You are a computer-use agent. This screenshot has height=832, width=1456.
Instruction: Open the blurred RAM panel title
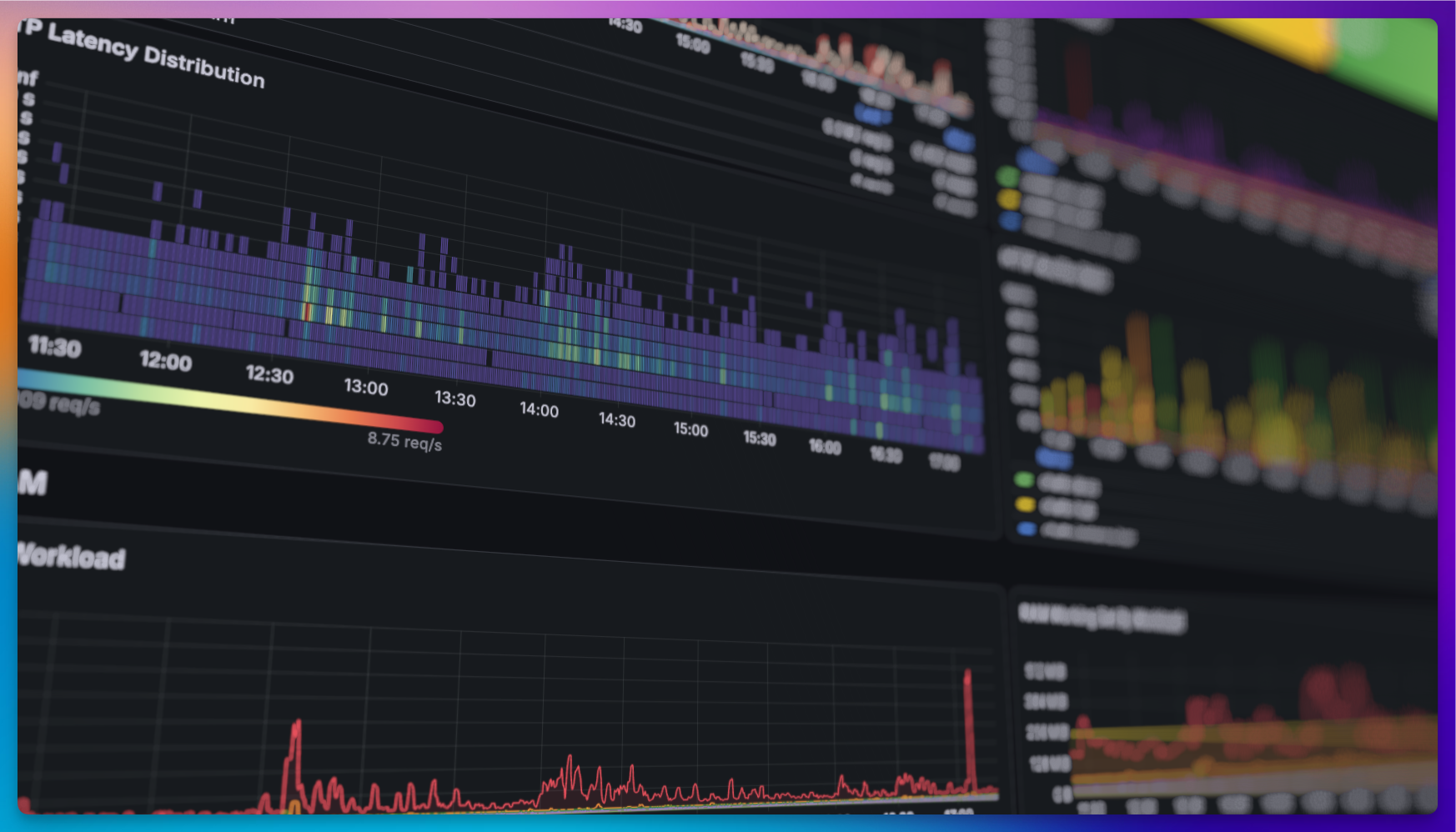point(1102,618)
